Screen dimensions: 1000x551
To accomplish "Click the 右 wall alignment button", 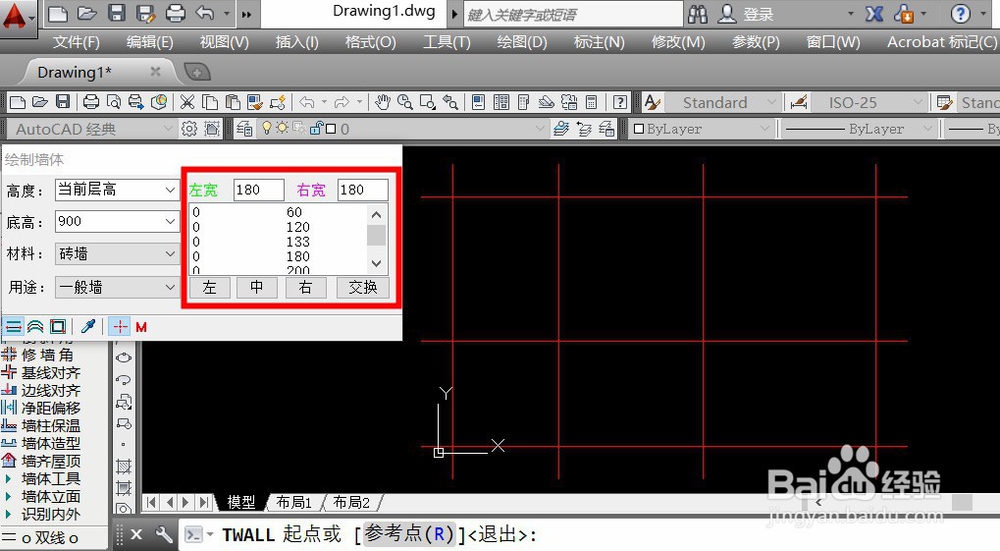I will 305,288.
